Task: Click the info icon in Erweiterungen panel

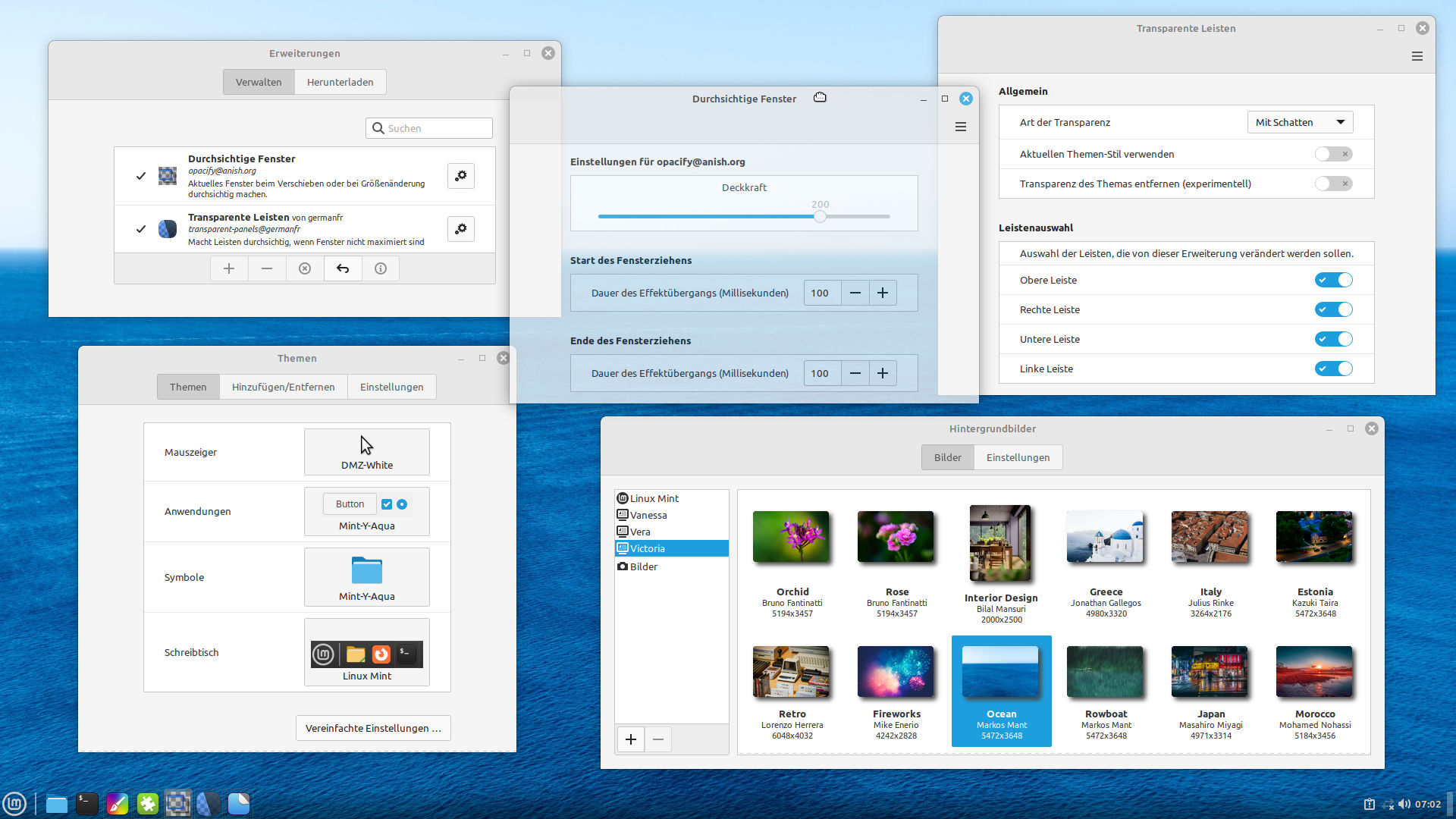Action: (380, 268)
